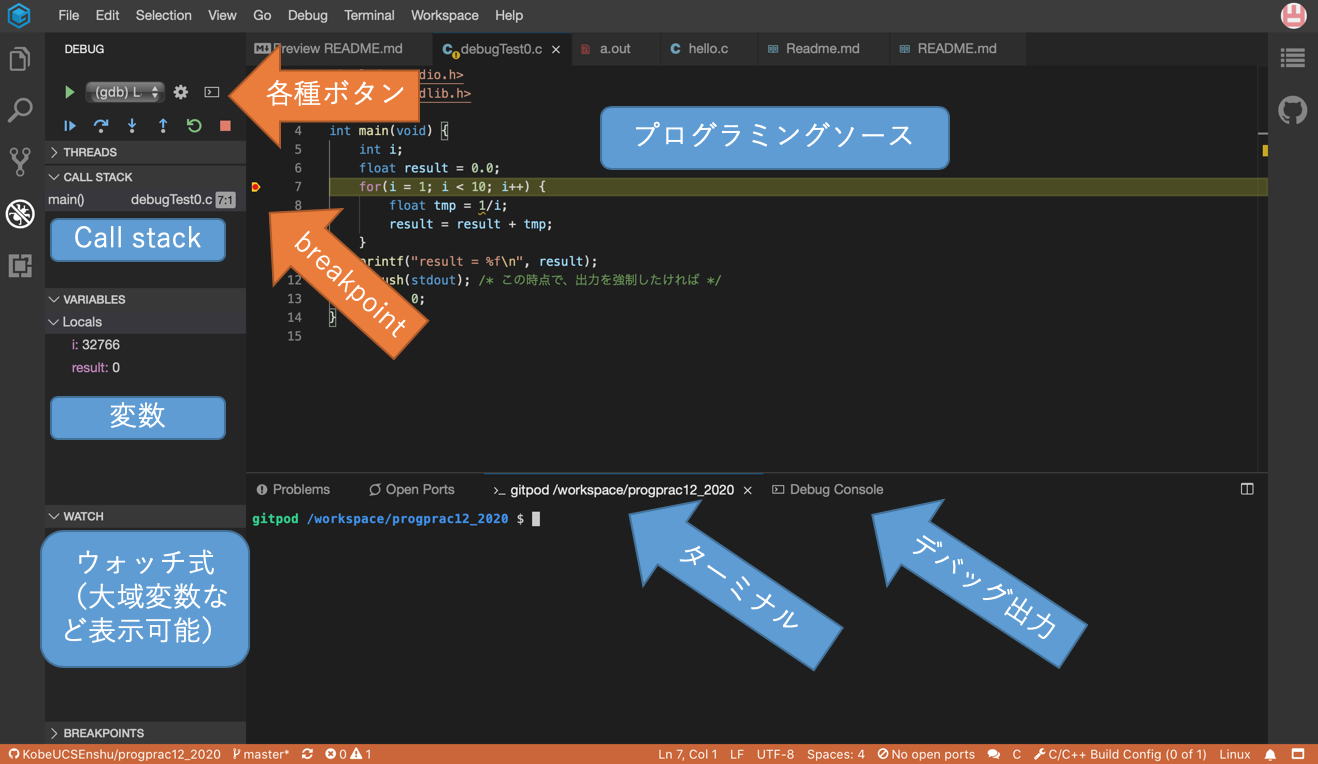This screenshot has height=764, width=1318.
Task: Open the Problems panel tab
Action: [x=293, y=489]
